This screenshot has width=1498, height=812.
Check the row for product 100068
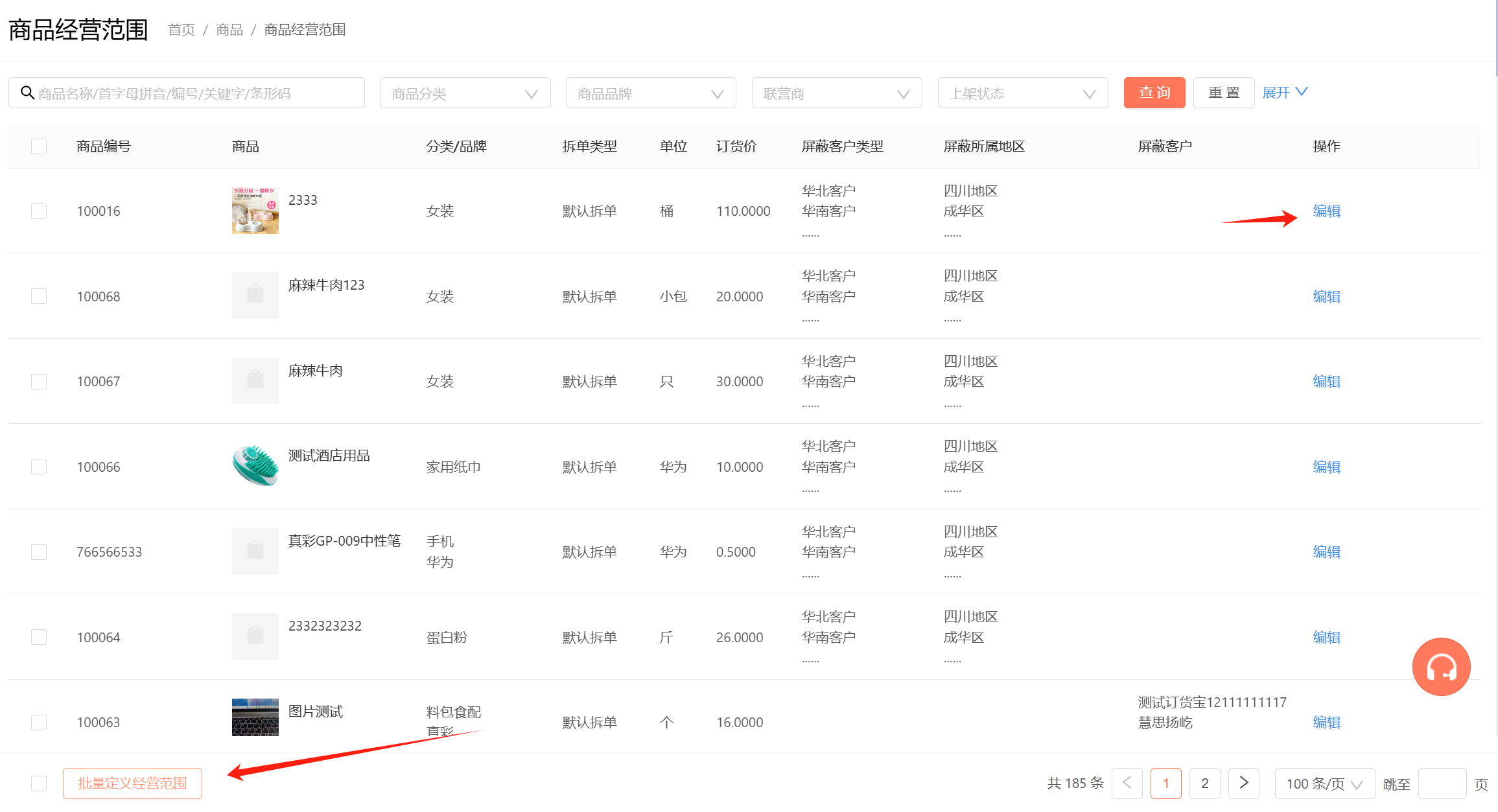coord(39,296)
